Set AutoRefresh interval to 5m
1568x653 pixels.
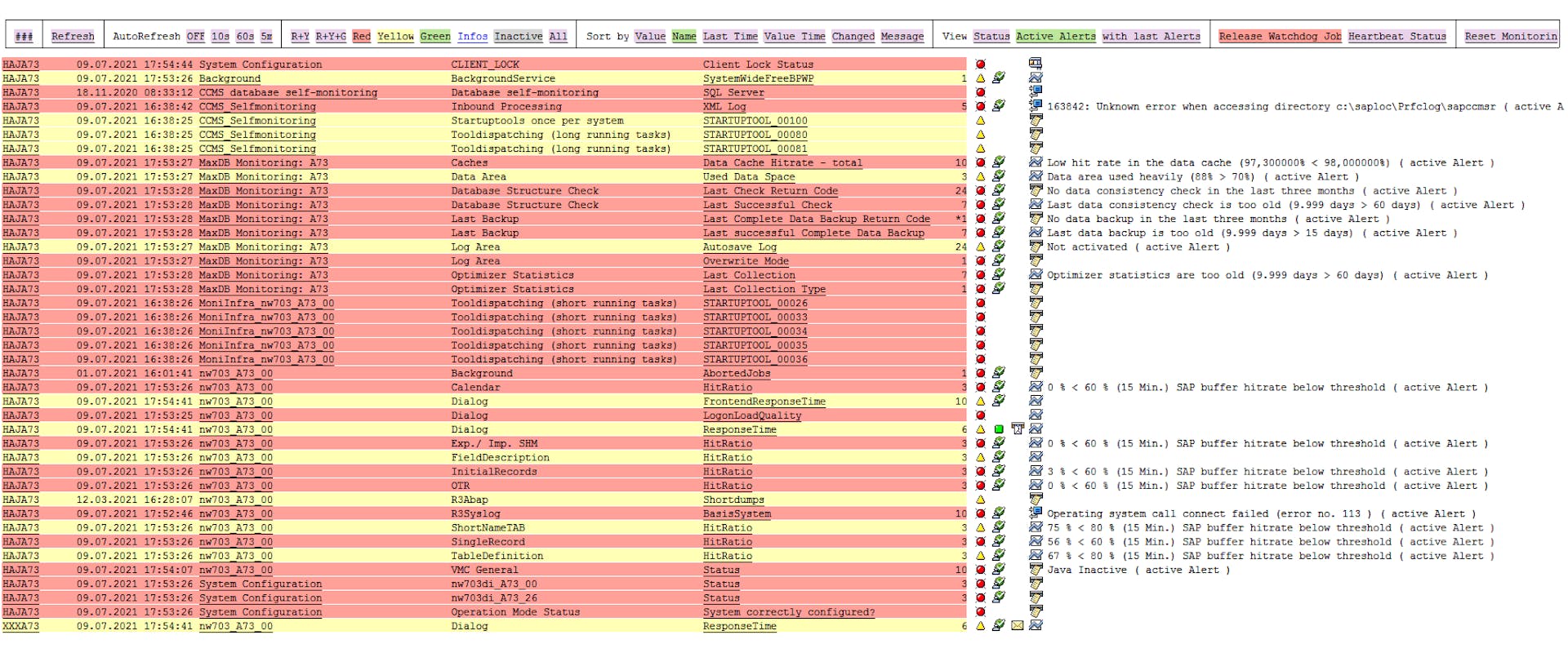click(267, 36)
